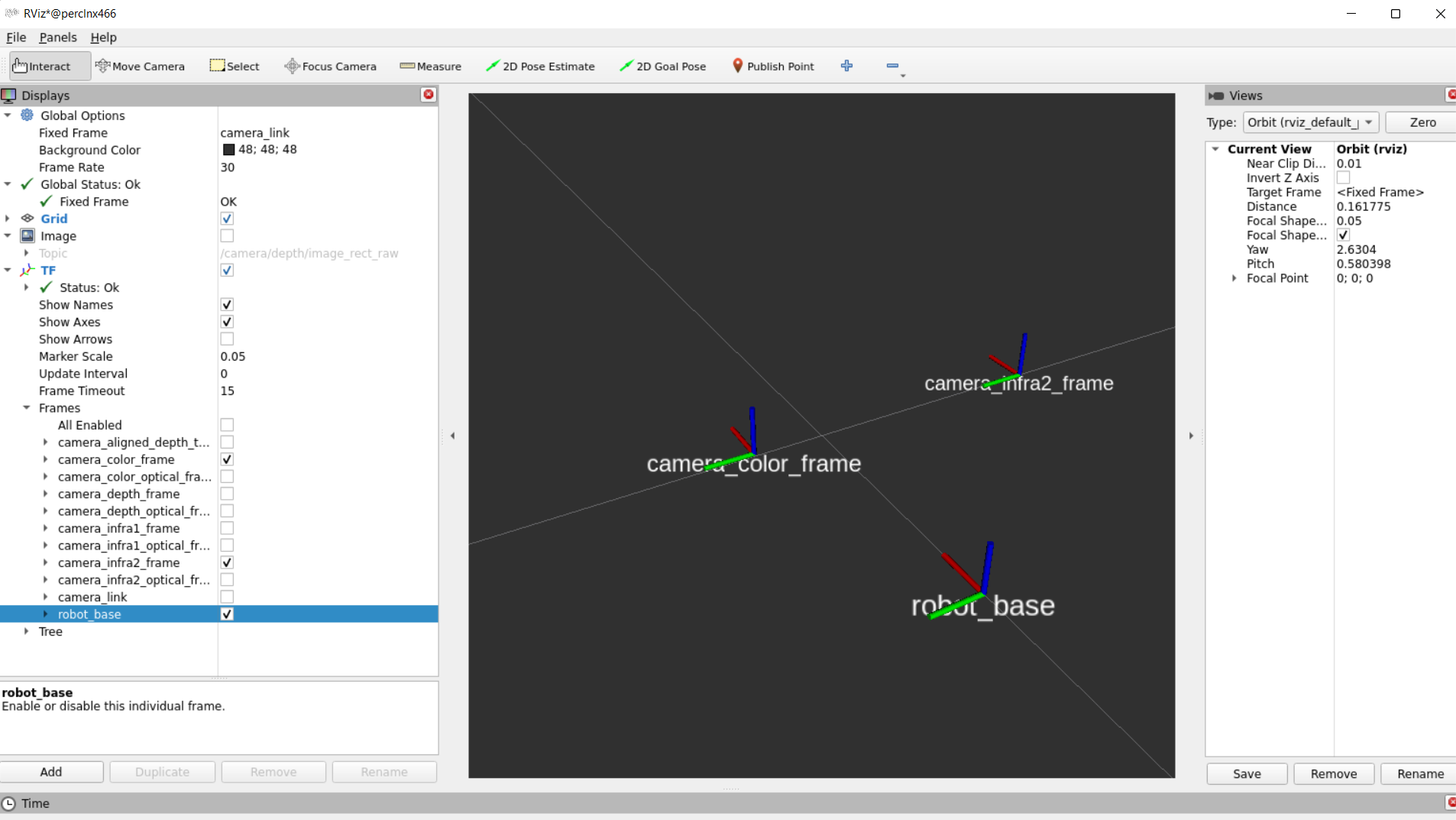1456x820 pixels.
Task: Click the Time panel clock icon
Action: pyautogui.click(x=9, y=803)
